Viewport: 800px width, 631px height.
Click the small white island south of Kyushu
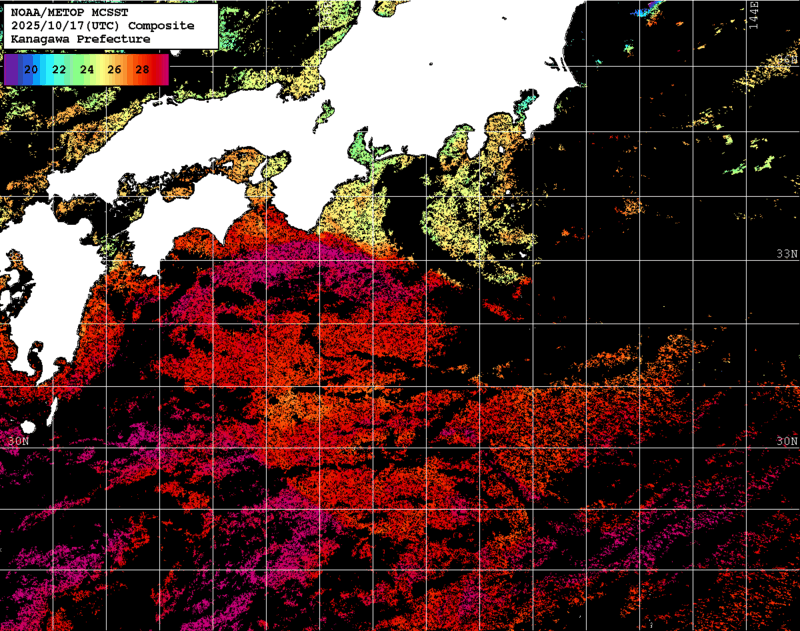click(52, 410)
